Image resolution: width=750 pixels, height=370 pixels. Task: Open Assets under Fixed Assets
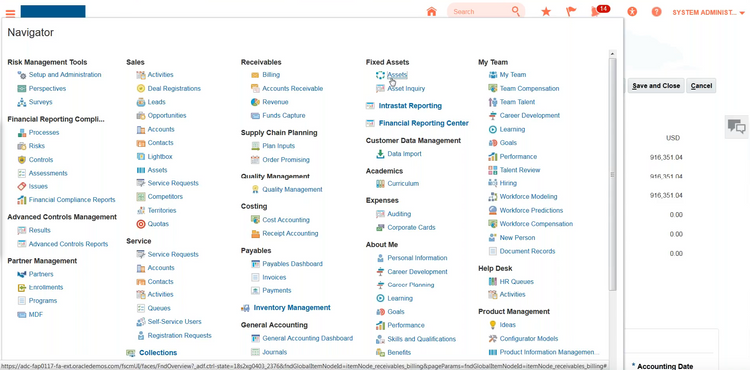[x=397, y=75]
